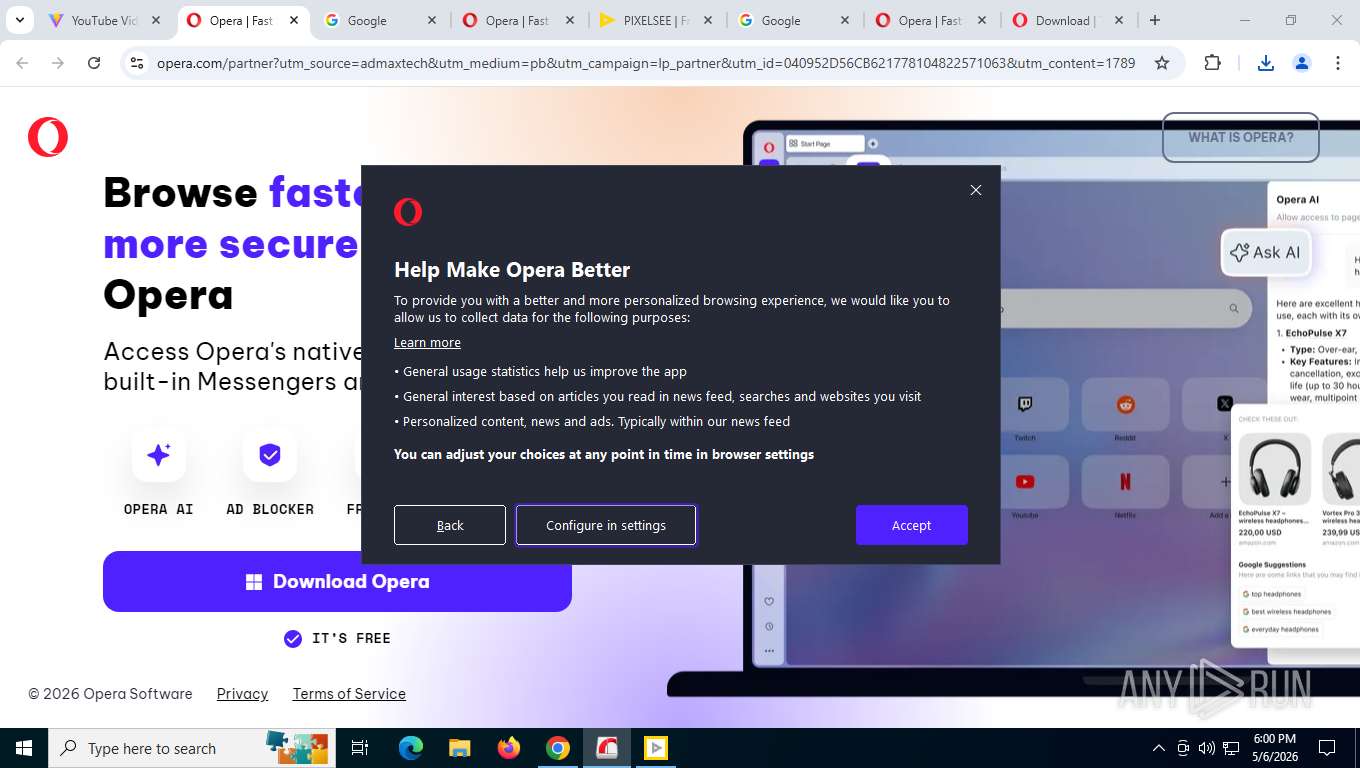Screen dimensions: 1360x768
Task: Open the Chrome extensions puzzle icon
Action: pos(1212,63)
